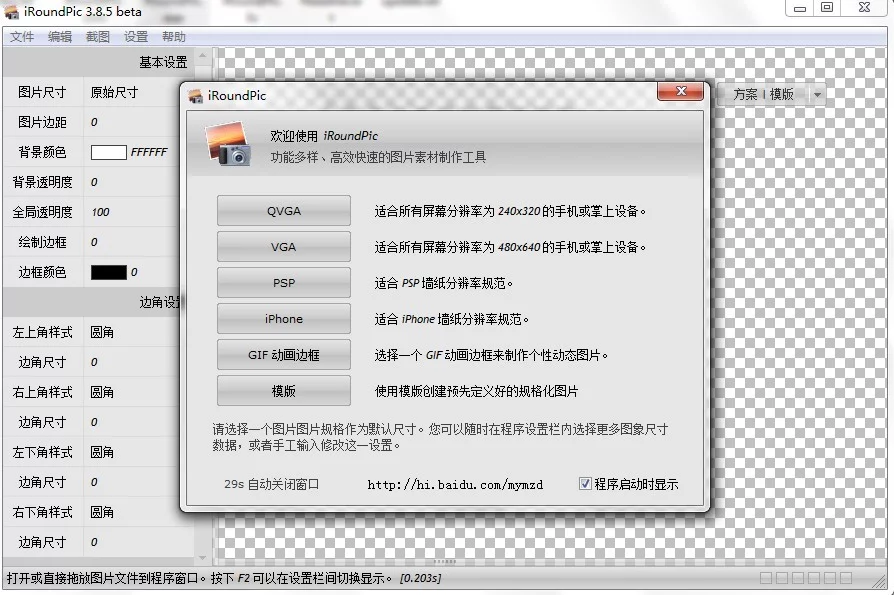894x595 pixels.
Task: Click the 绘制边框 value field
Action: (x=132, y=242)
